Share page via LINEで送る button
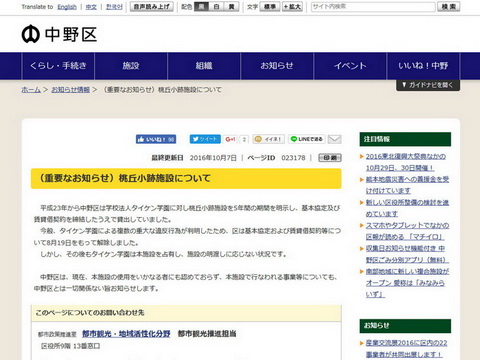This screenshot has height=360, width=480. 307,139
